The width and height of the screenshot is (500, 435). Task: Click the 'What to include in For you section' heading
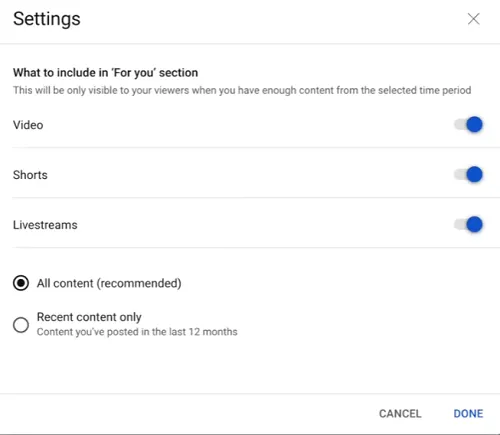point(105,73)
